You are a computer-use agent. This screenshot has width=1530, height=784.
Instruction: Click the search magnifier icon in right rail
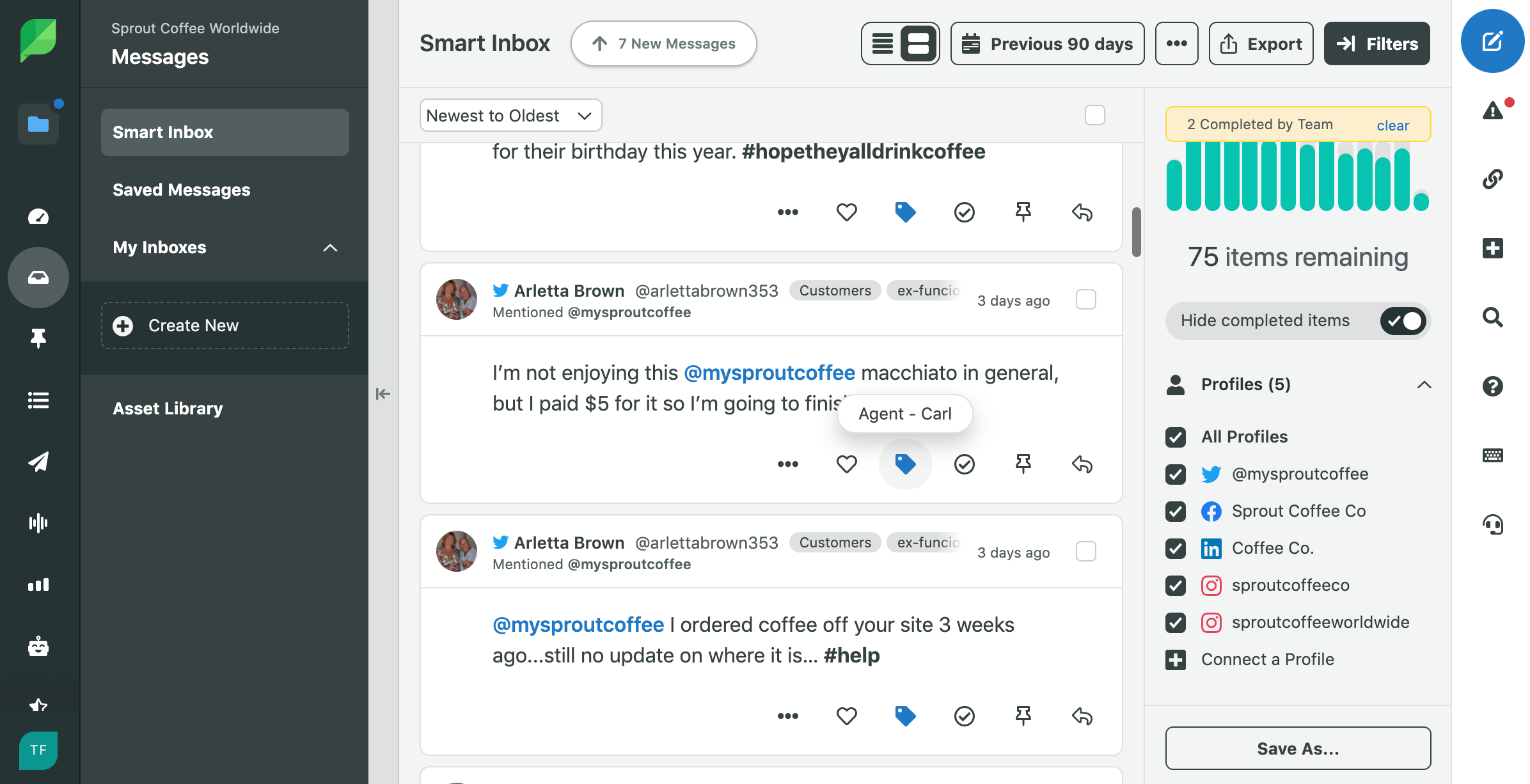(1492, 317)
